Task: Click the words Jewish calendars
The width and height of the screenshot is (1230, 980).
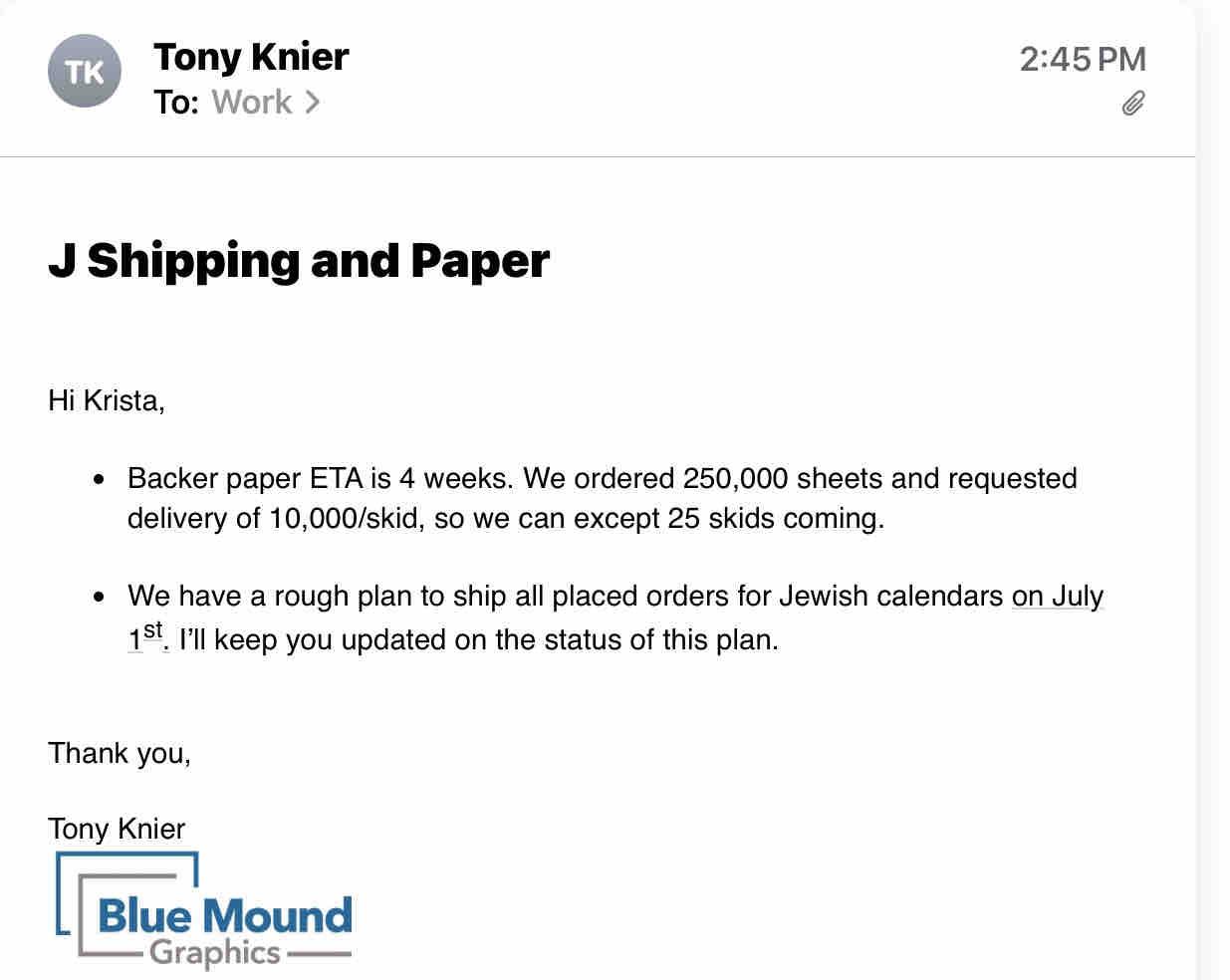Action: [x=890, y=597]
